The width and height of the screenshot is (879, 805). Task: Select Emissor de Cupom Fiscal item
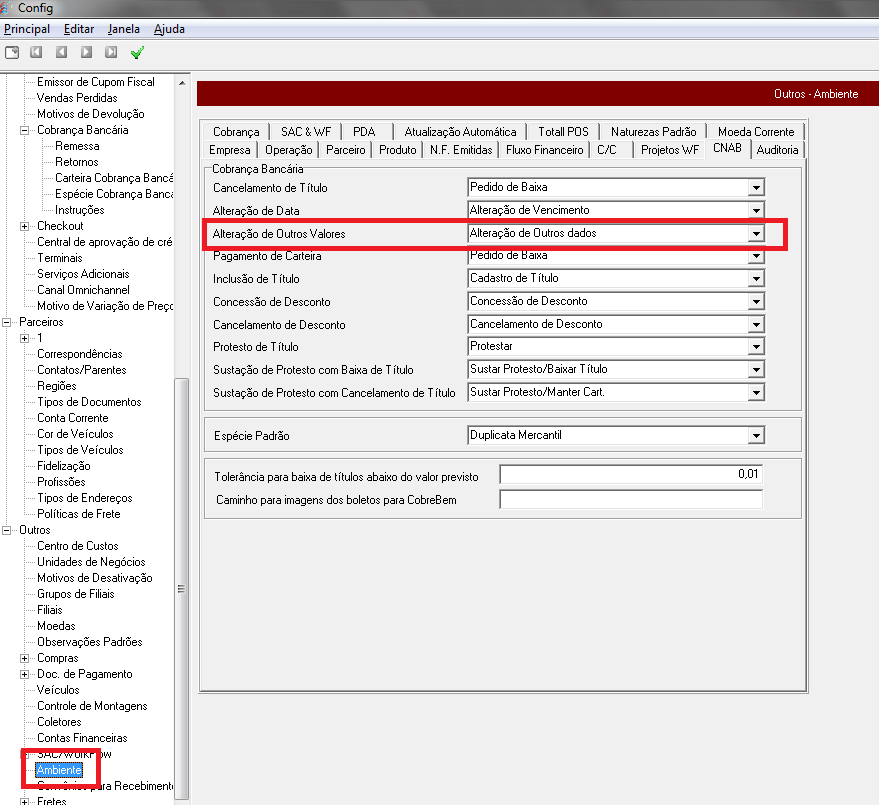click(x=96, y=82)
